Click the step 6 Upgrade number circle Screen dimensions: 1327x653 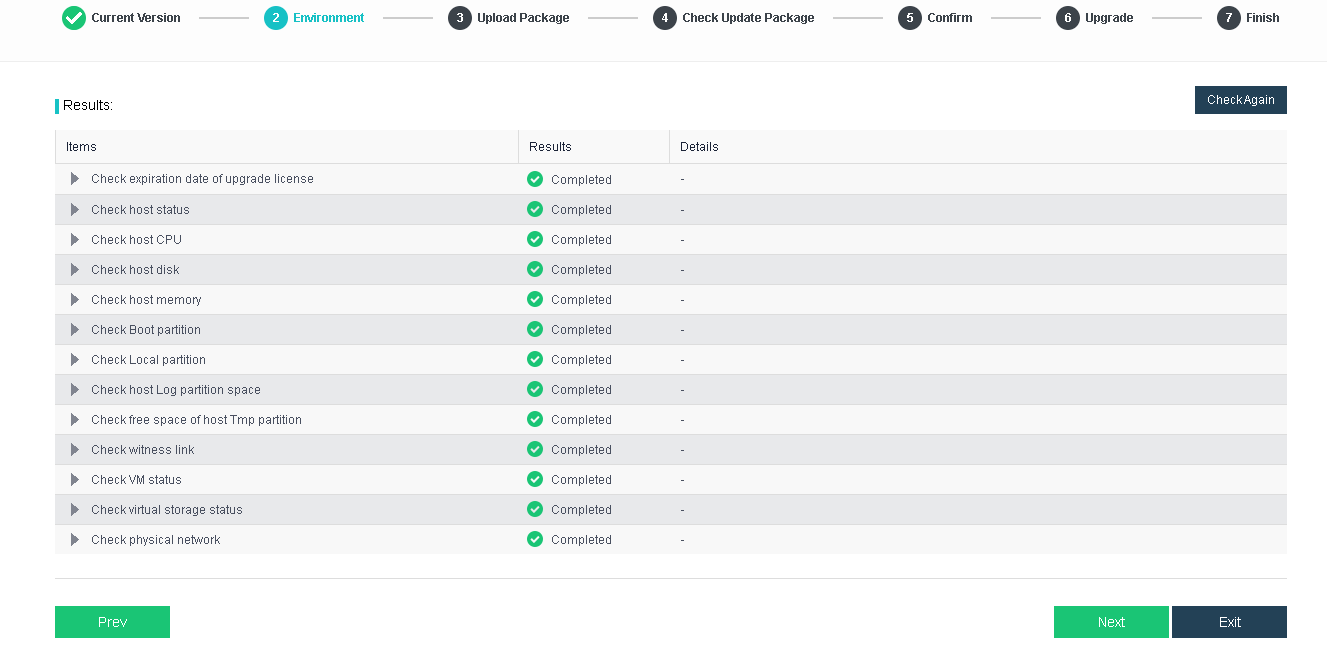[x=1067, y=18]
